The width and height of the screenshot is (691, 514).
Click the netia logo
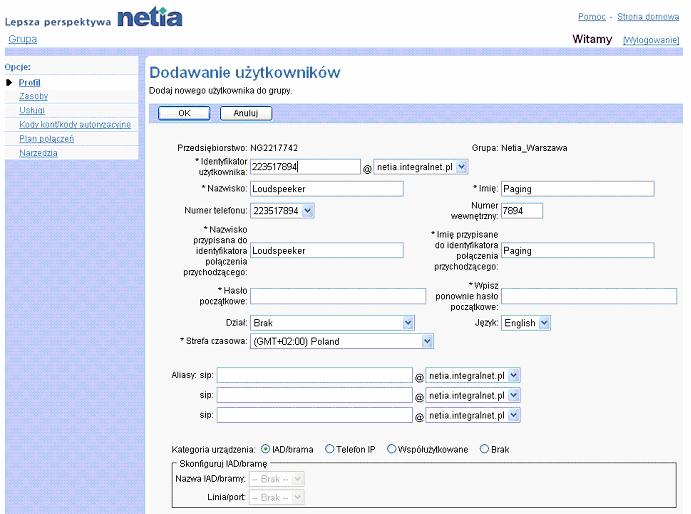[x=150, y=18]
